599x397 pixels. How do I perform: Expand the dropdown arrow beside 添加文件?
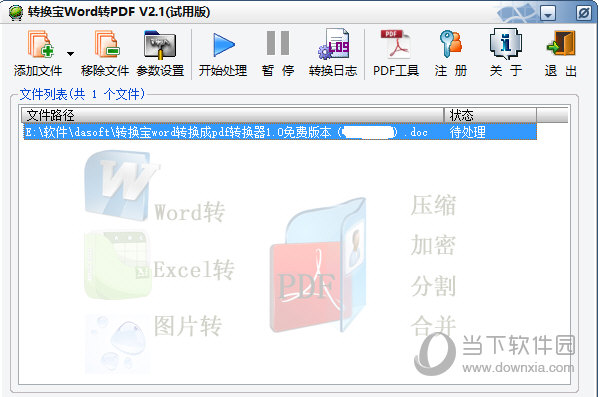70,53
